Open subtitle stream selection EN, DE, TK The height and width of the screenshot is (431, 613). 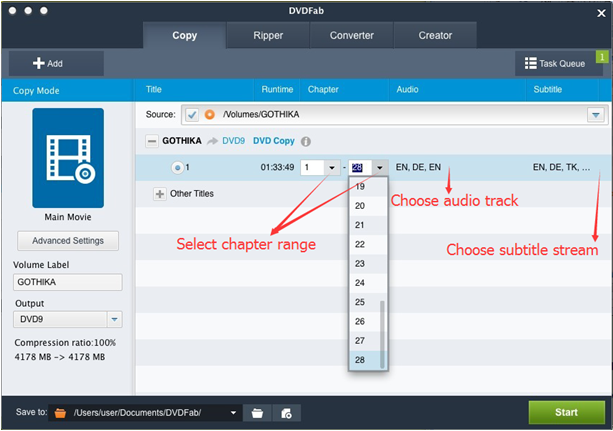[x=561, y=167]
